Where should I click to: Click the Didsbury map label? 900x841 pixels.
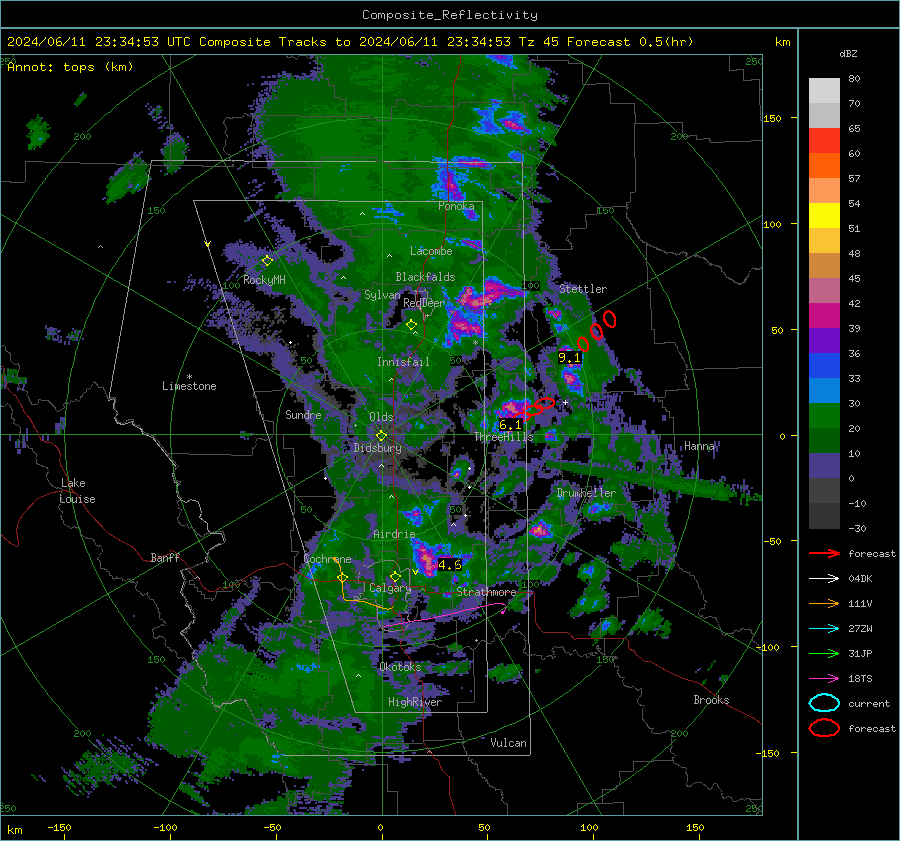click(378, 448)
